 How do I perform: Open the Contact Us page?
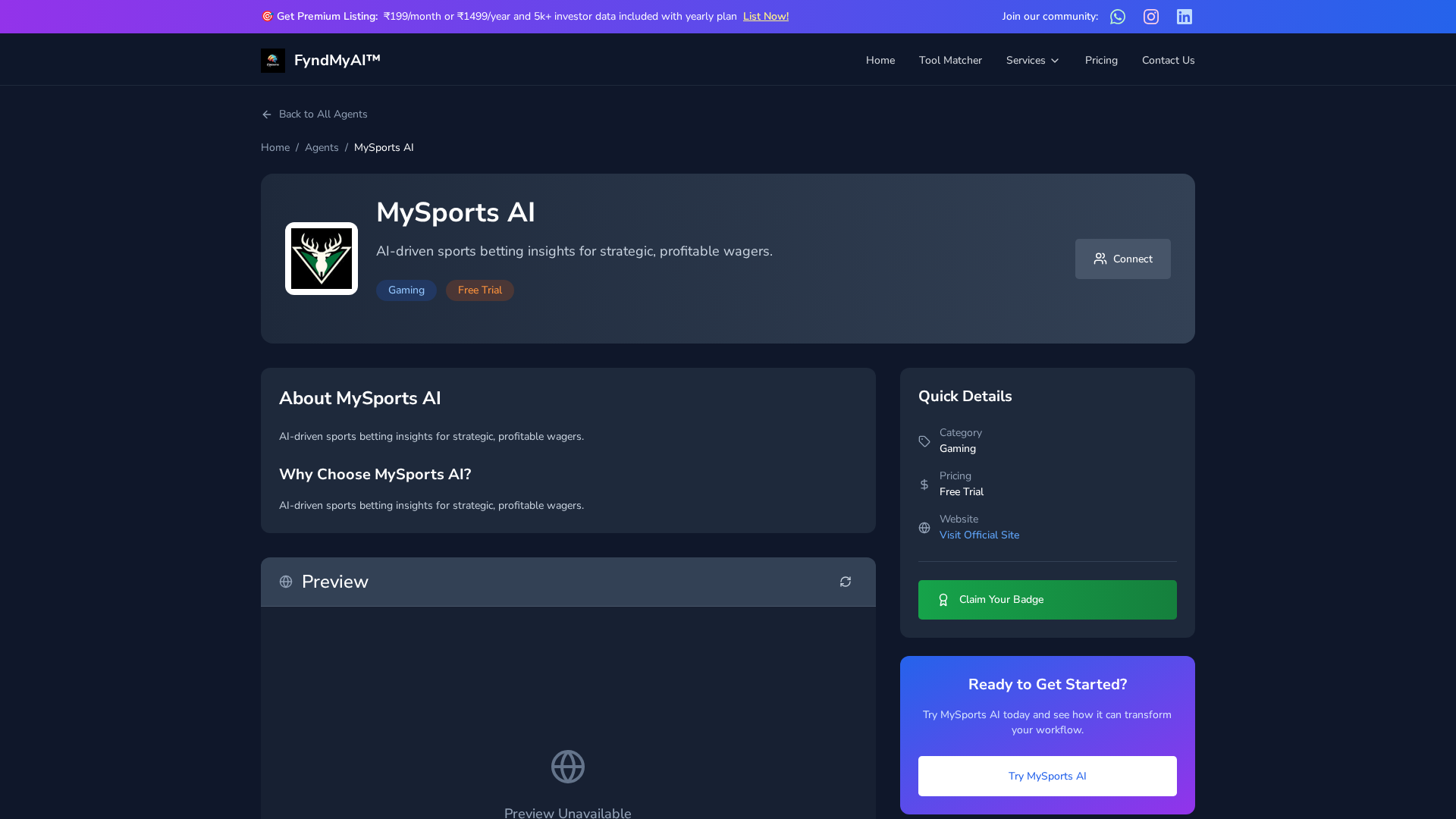click(1168, 61)
